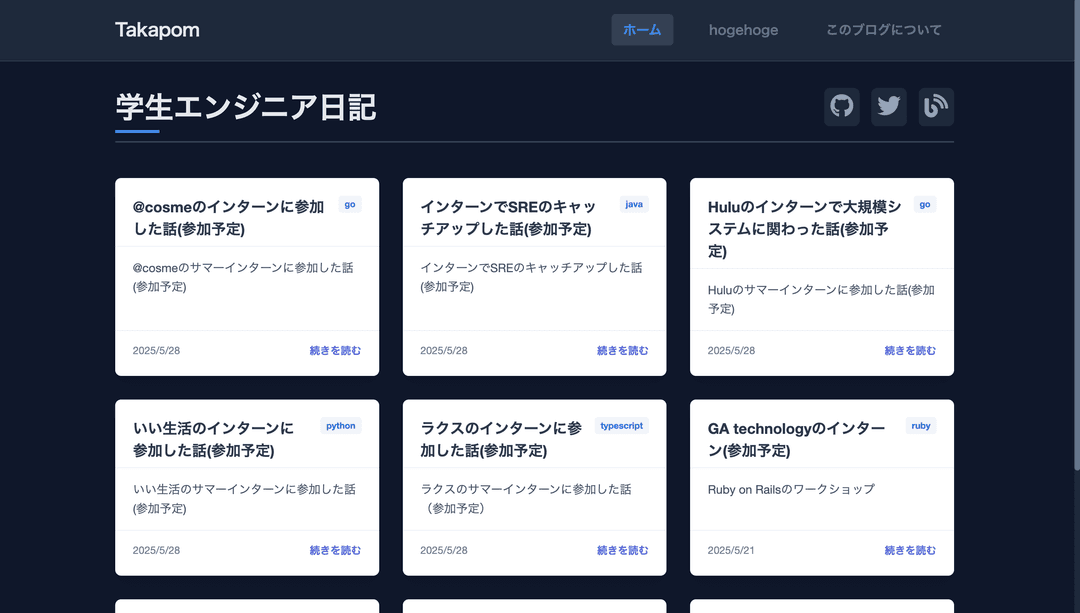Click the python tag on いい生活 card

[341, 426]
